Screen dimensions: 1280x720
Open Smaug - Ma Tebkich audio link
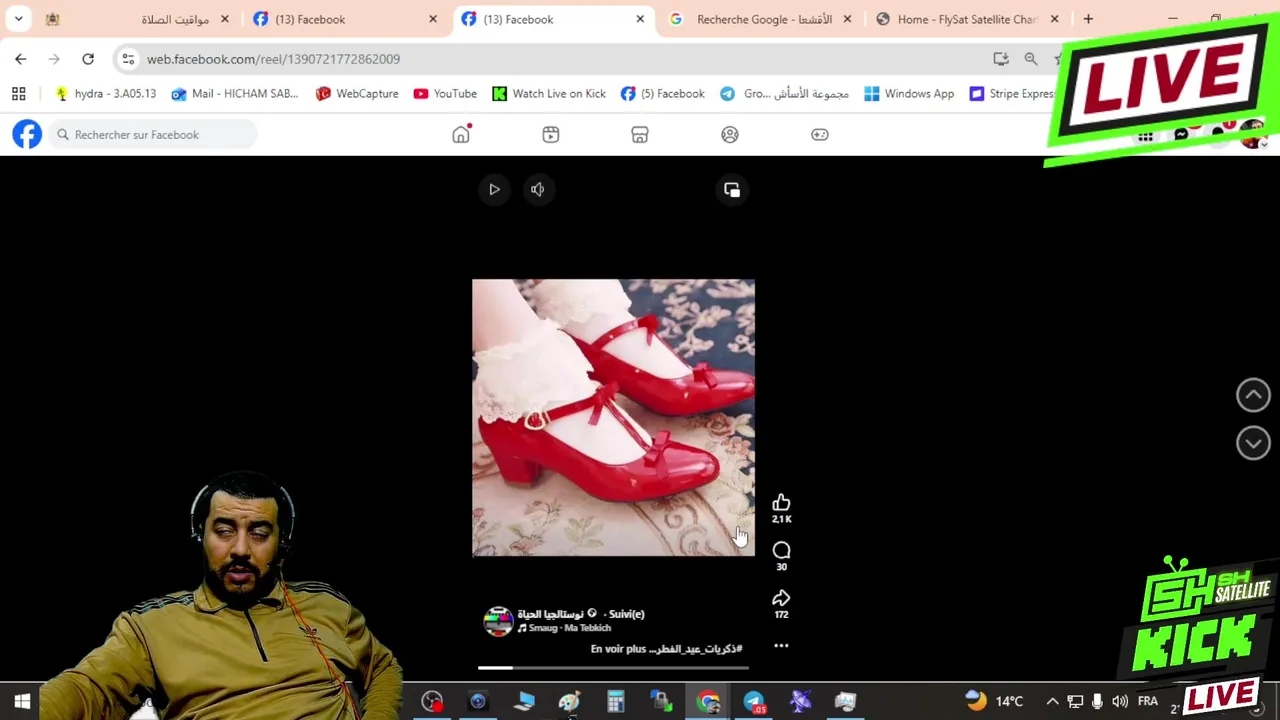coord(569,628)
